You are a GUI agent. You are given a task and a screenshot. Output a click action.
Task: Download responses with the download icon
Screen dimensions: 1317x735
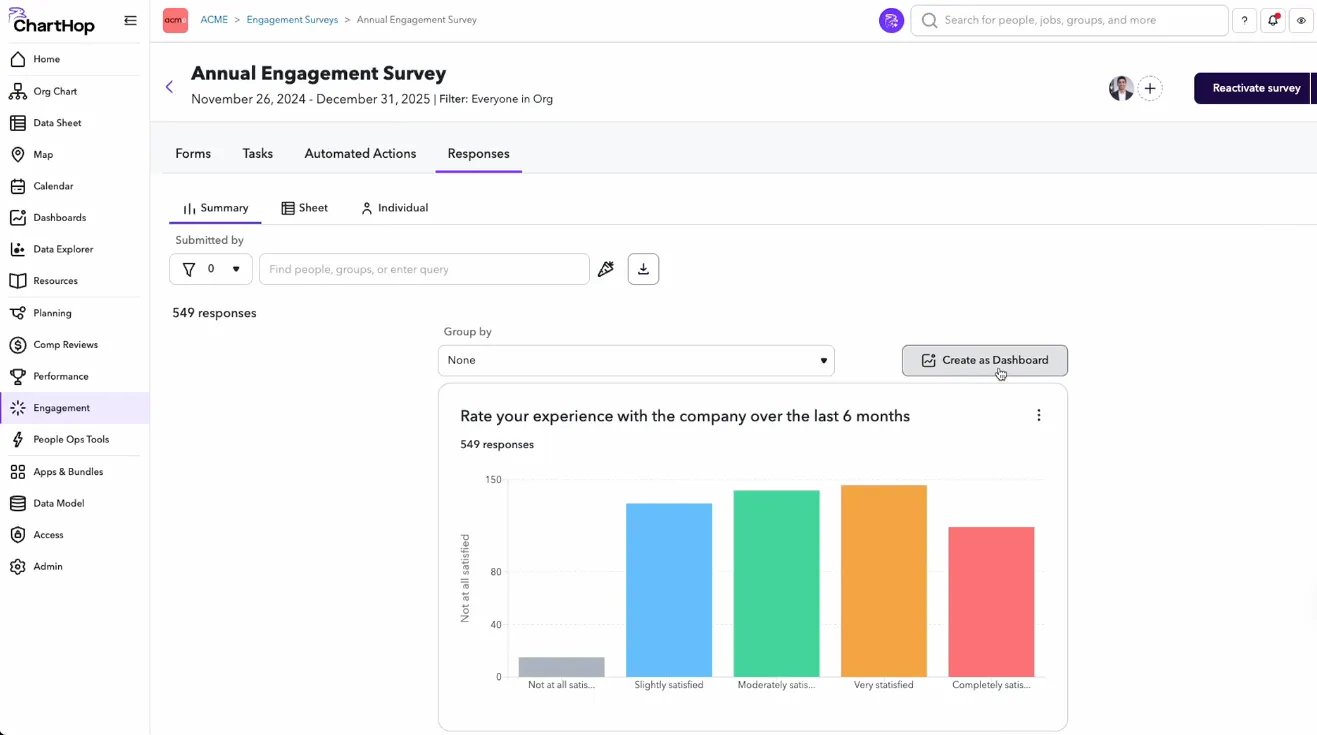tap(643, 269)
